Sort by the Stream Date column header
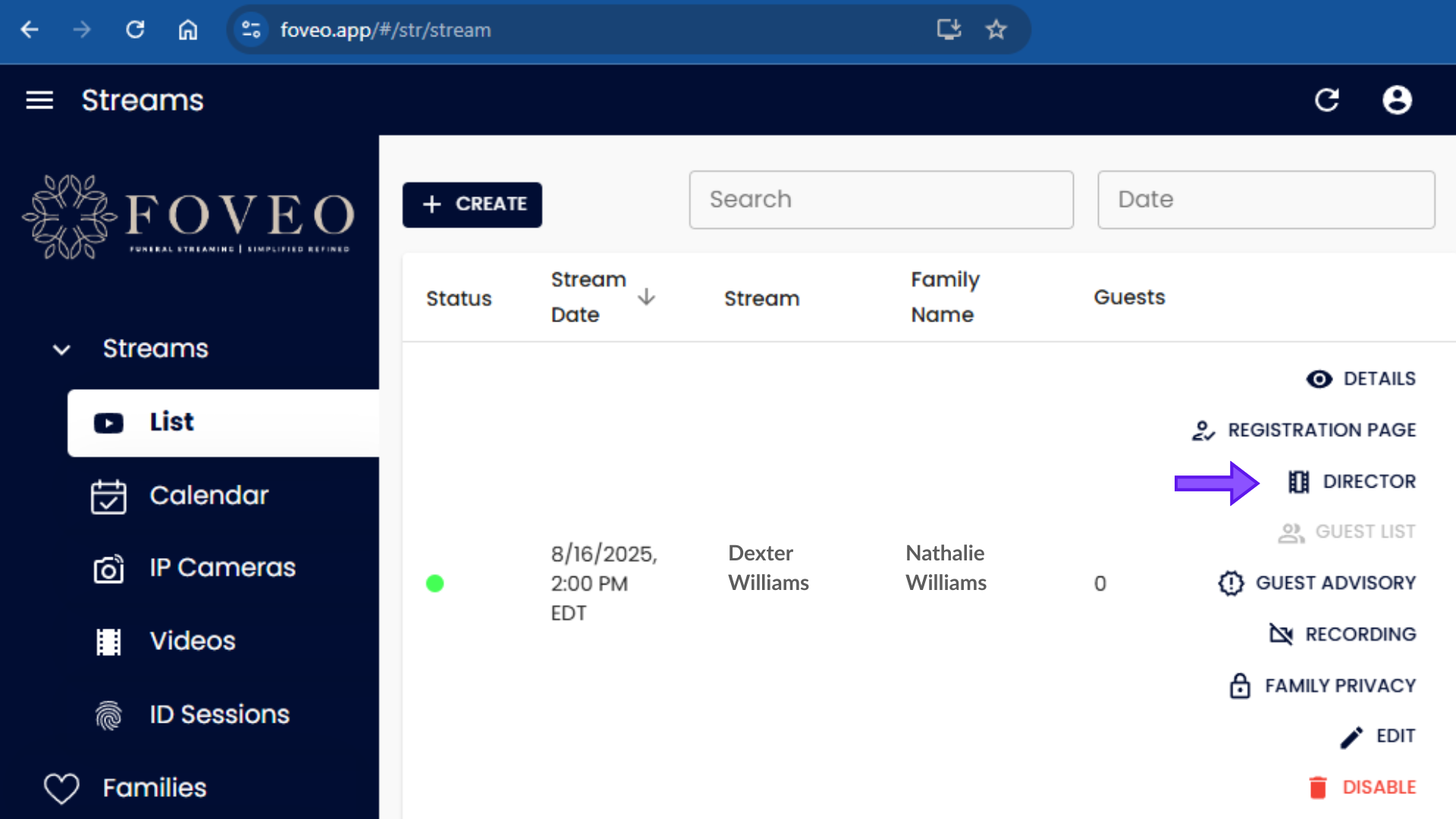 point(588,297)
